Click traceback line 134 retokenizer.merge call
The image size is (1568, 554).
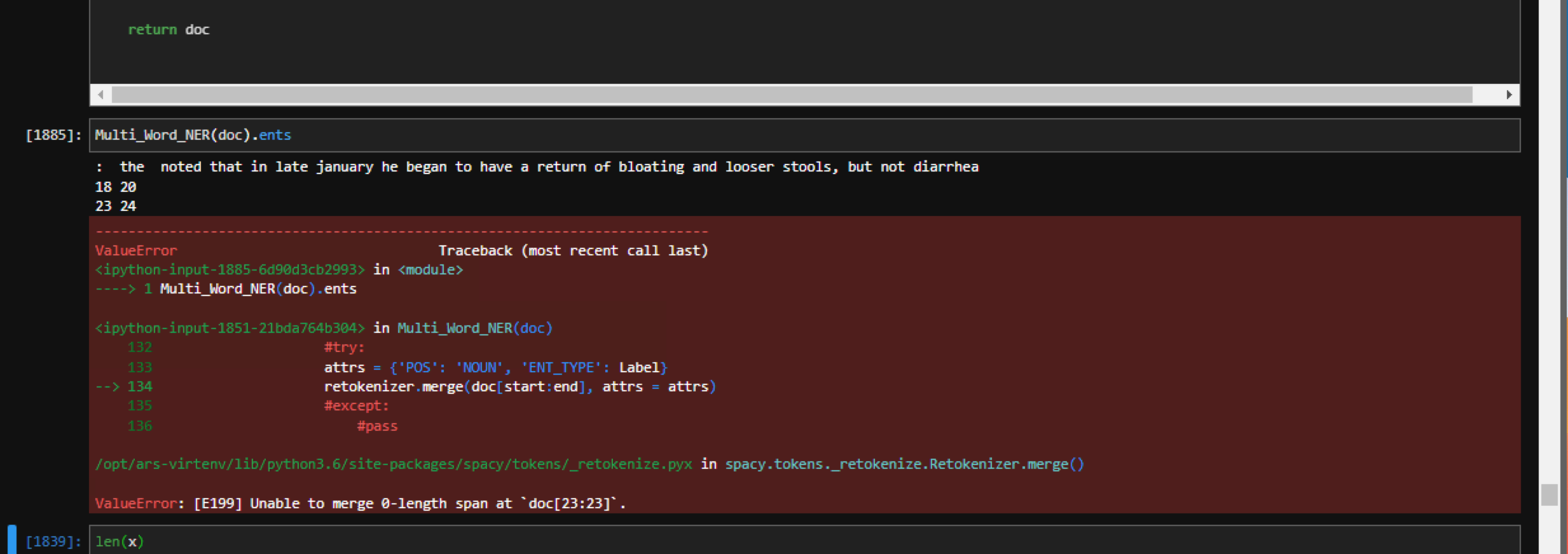point(520,386)
